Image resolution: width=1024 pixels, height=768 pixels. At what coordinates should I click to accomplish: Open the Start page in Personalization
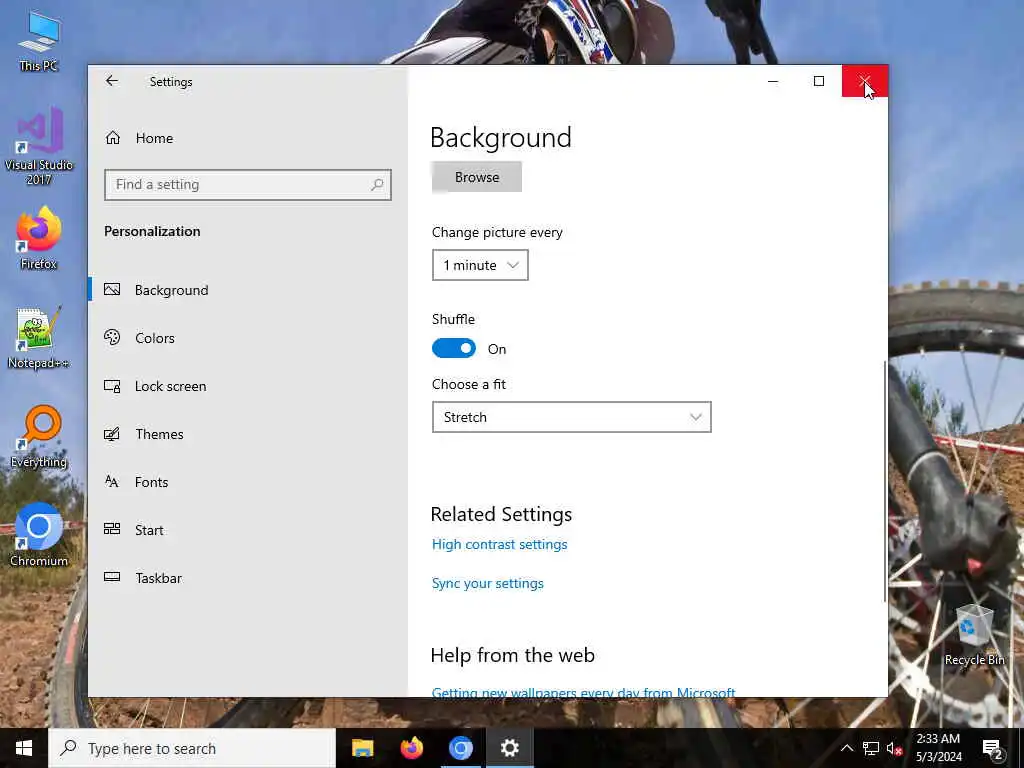tap(248, 530)
